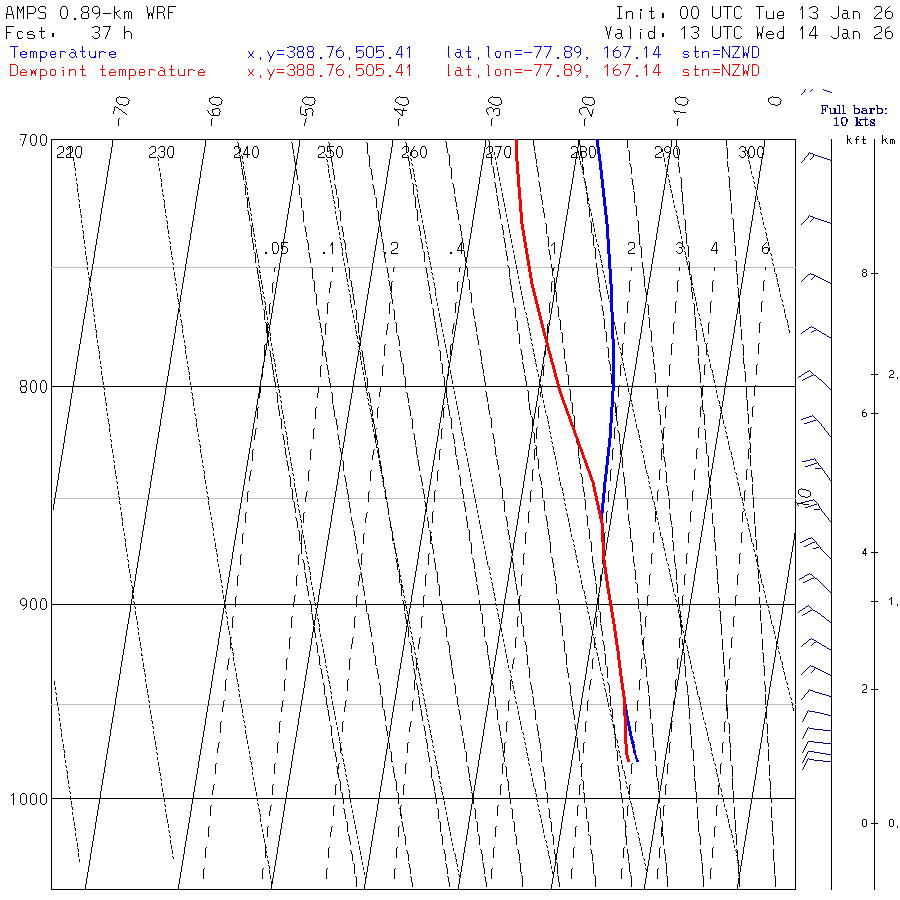The height and width of the screenshot is (900, 900).
Task: Click the blue 'stn=NZWD' station text
Action: pyautogui.click(x=720, y=53)
